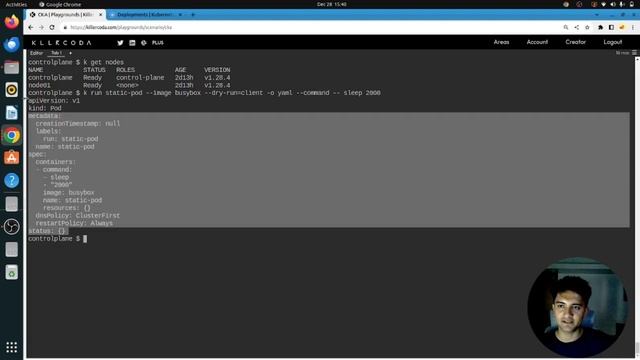This screenshot has height=360, width=640.
Task: Go forward in Chrome
Action: click(x=41, y=27)
